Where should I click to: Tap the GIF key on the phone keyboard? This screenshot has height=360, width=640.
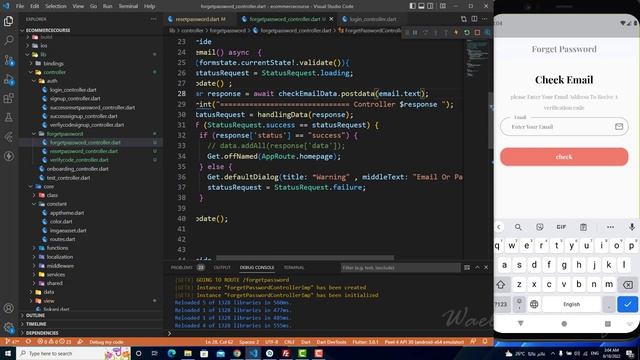(561, 227)
